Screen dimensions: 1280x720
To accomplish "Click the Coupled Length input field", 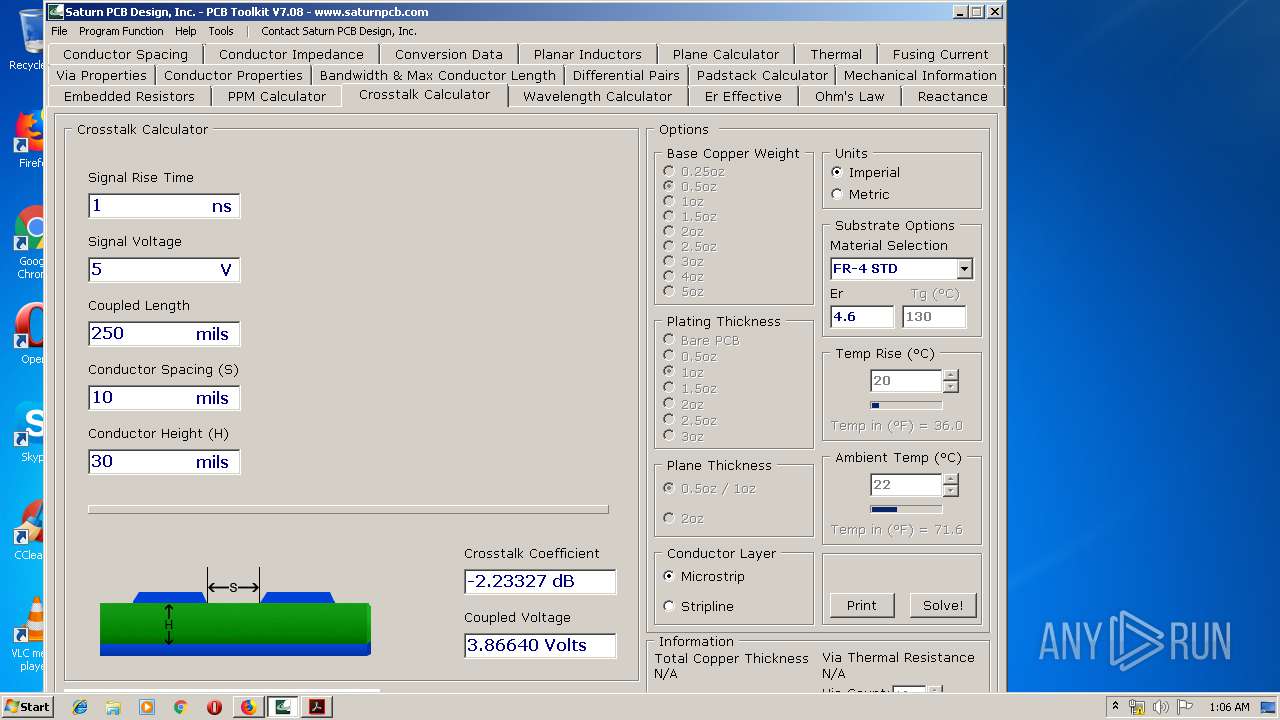I will [x=164, y=334].
